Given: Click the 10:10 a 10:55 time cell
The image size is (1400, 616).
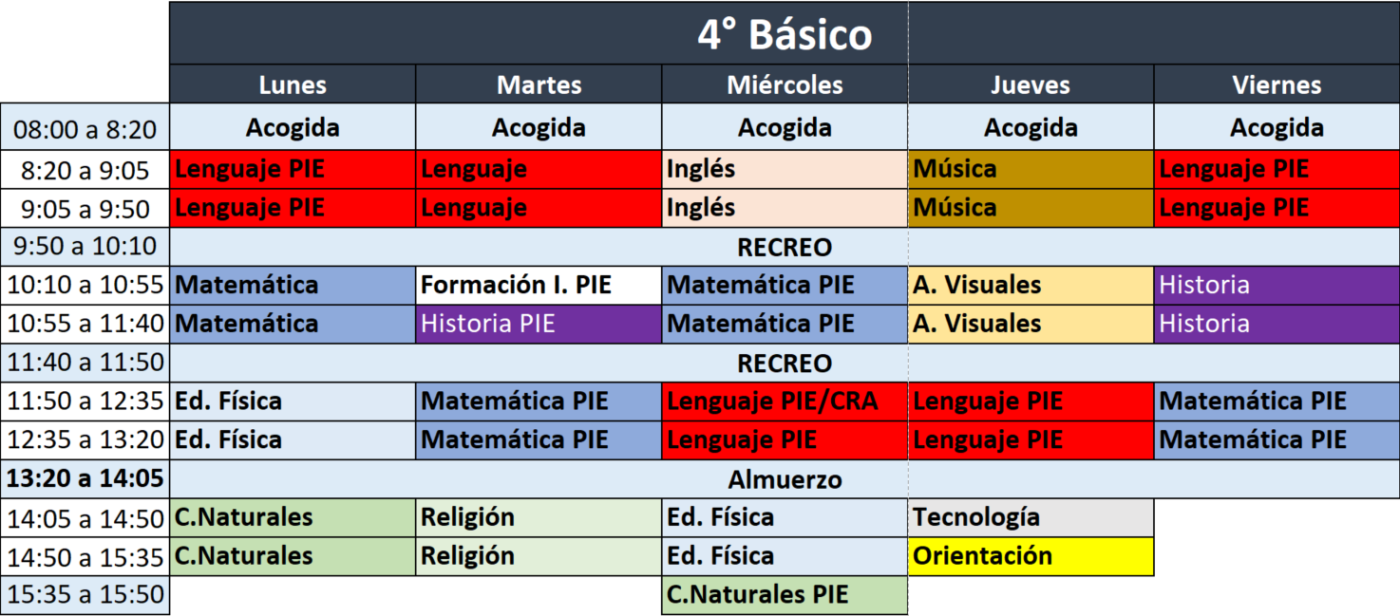Looking at the screenshot, I should (85, 285).
